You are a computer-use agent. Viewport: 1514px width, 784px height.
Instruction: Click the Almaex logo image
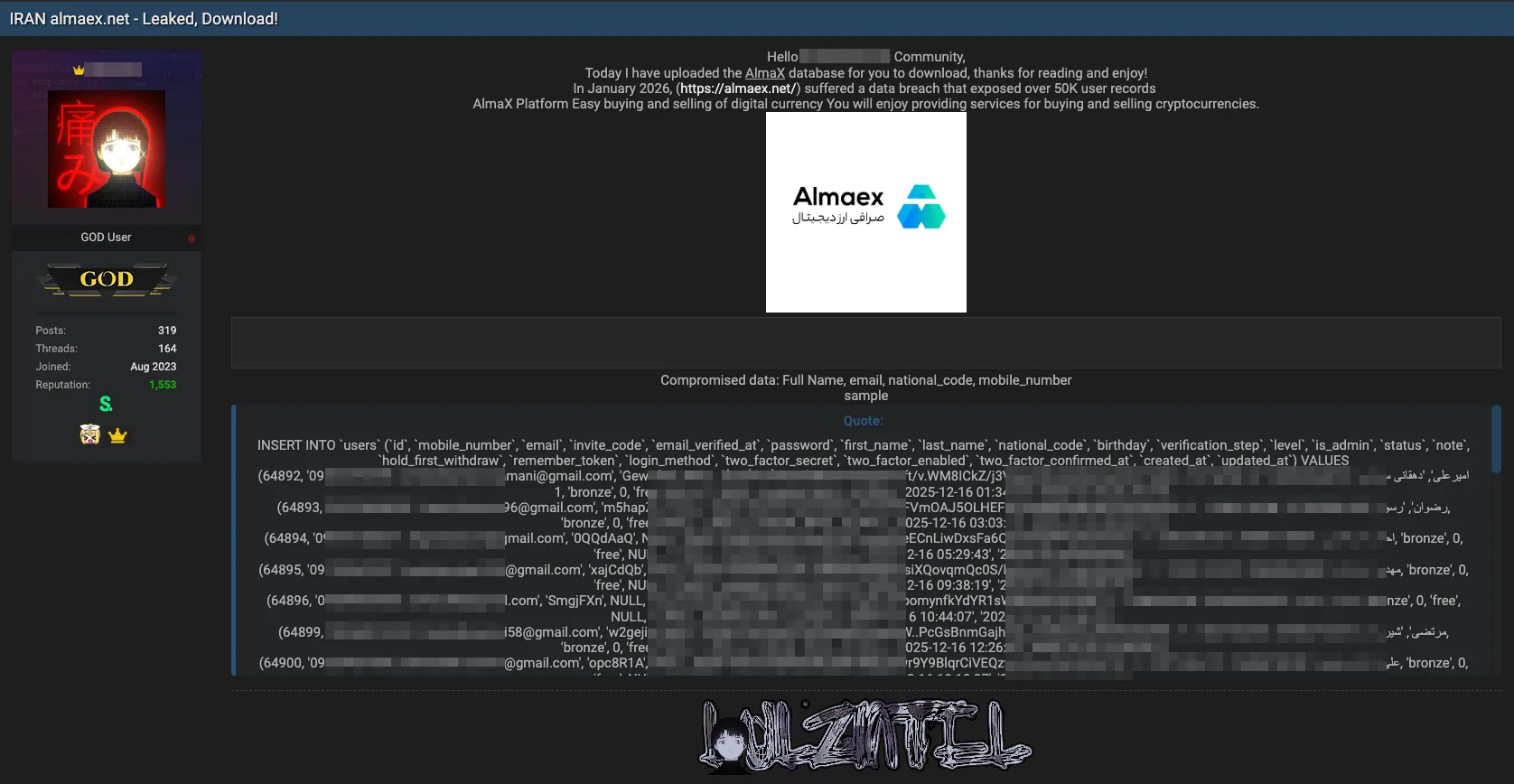click(866, 212)
